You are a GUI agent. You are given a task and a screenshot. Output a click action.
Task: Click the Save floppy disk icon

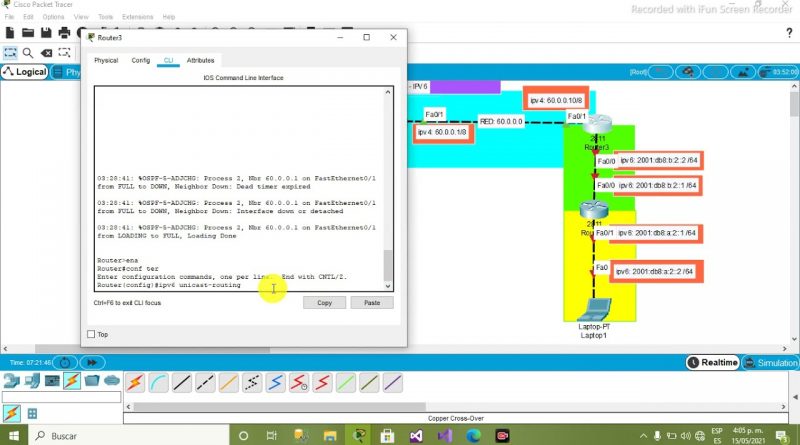click(46, 33)
